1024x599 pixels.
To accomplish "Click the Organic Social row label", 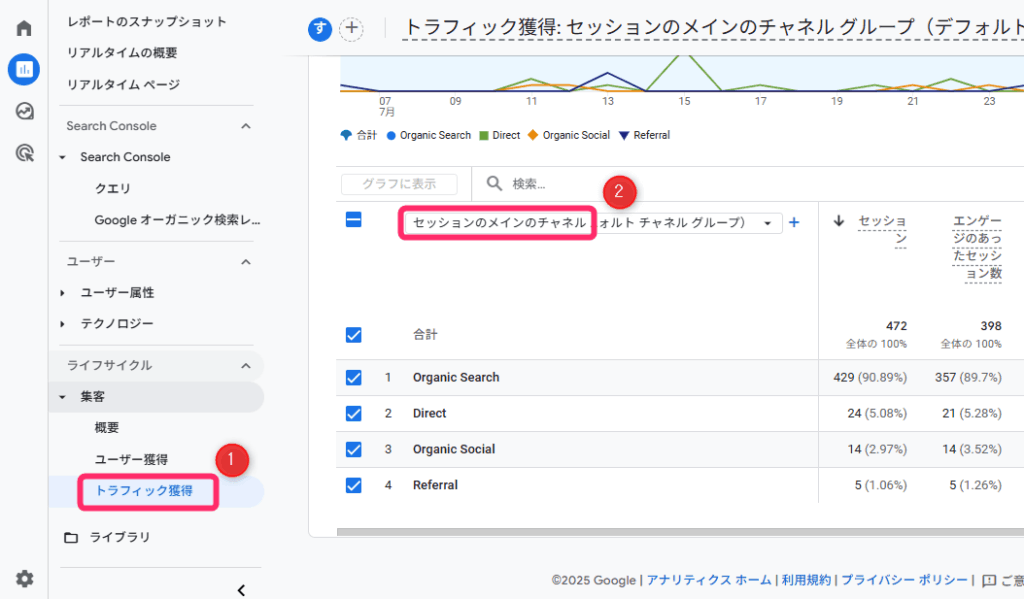I will [454, 449].
